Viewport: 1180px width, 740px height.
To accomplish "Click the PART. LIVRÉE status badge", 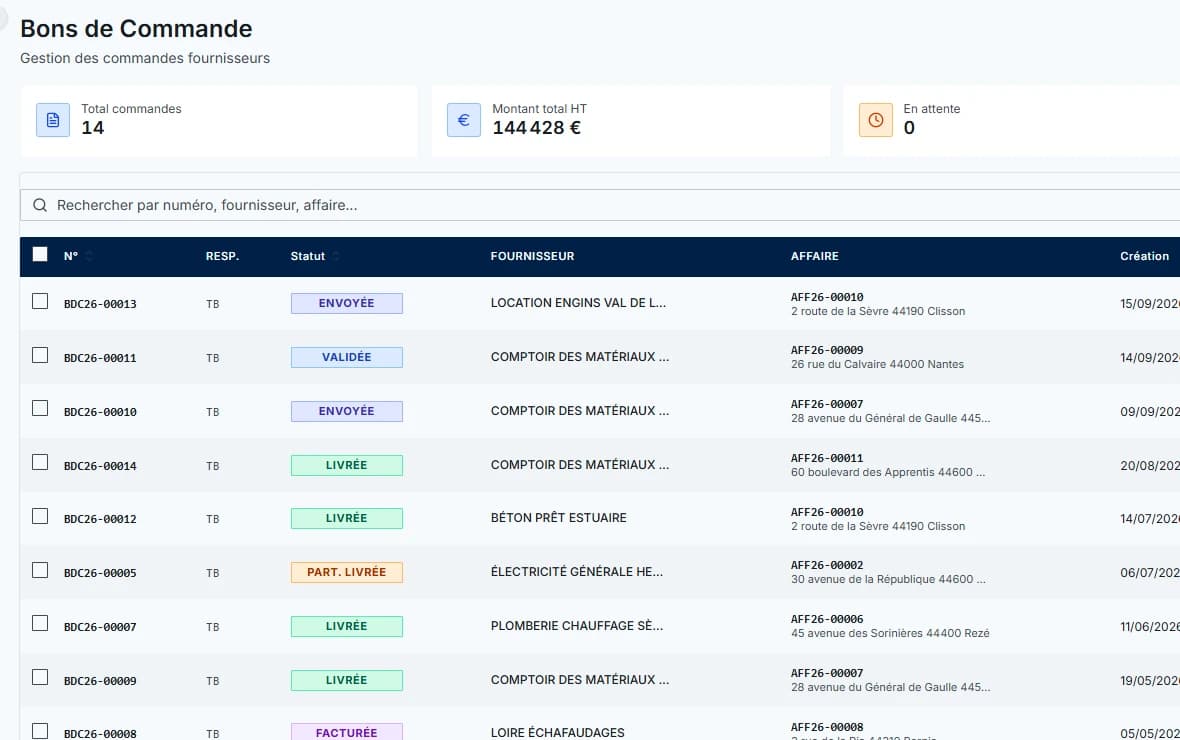I will click(347, 572).
